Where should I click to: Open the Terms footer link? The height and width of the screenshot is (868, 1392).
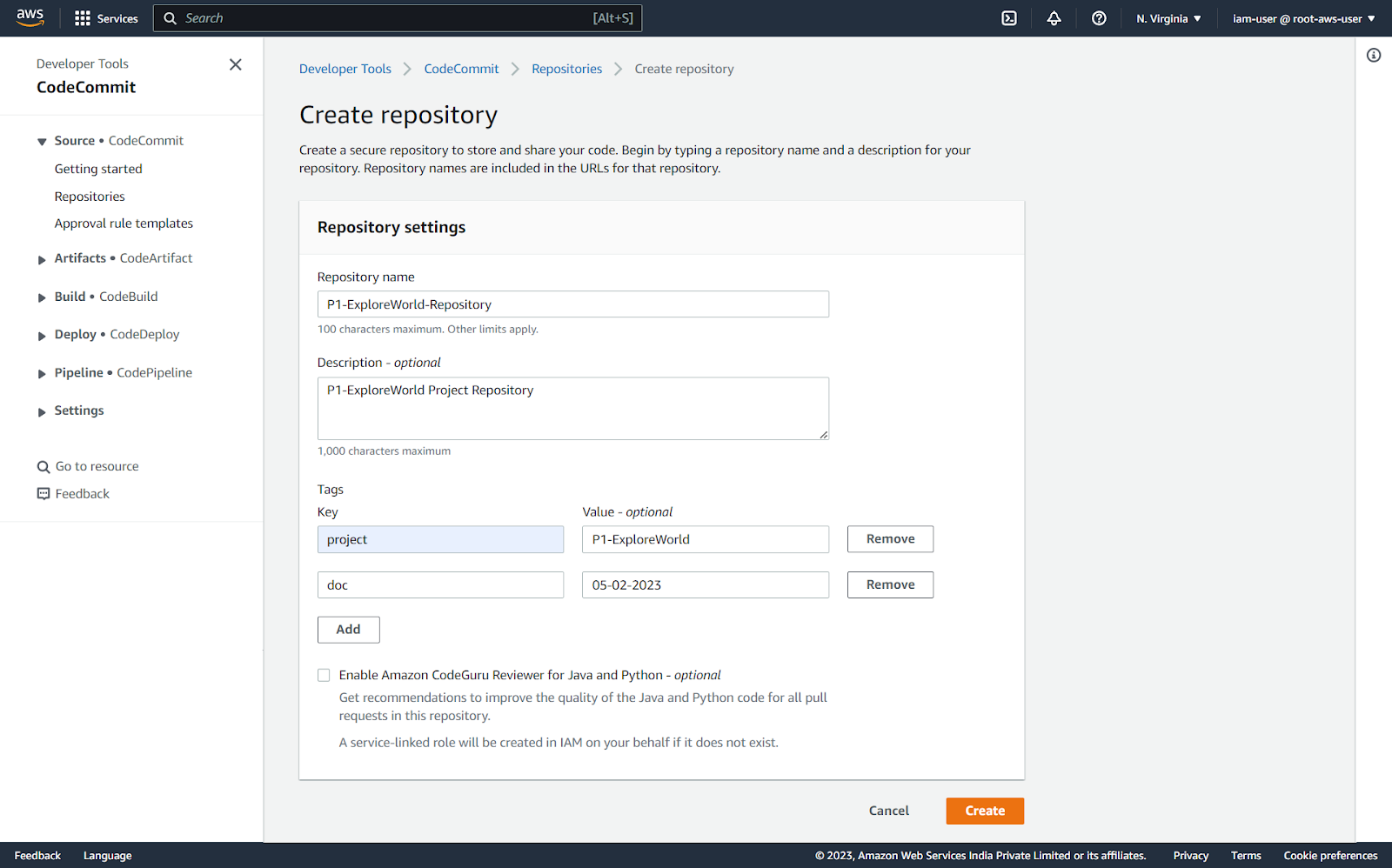tap(1245, 856)
